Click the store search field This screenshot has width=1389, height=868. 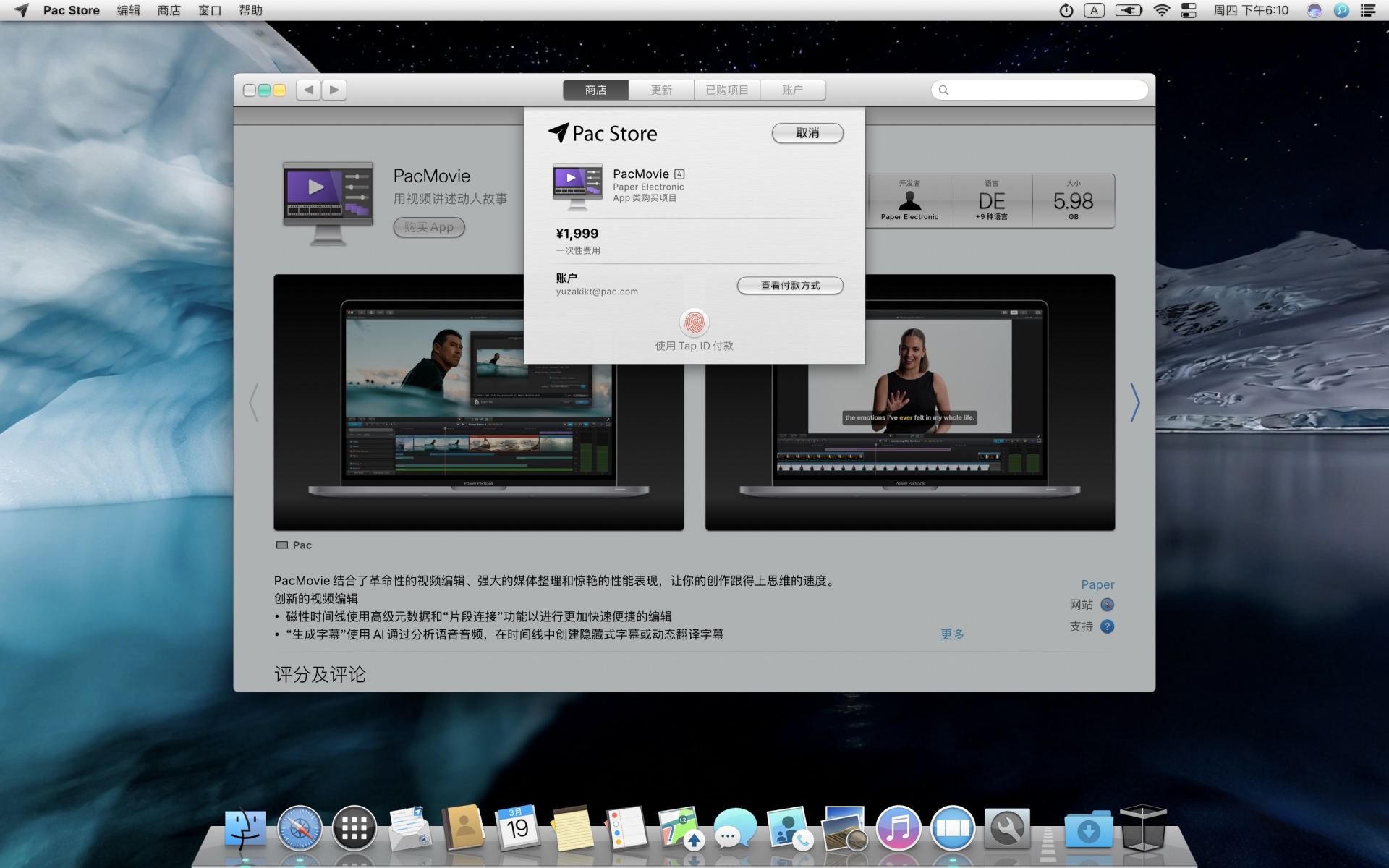[x=1040, y=90]
